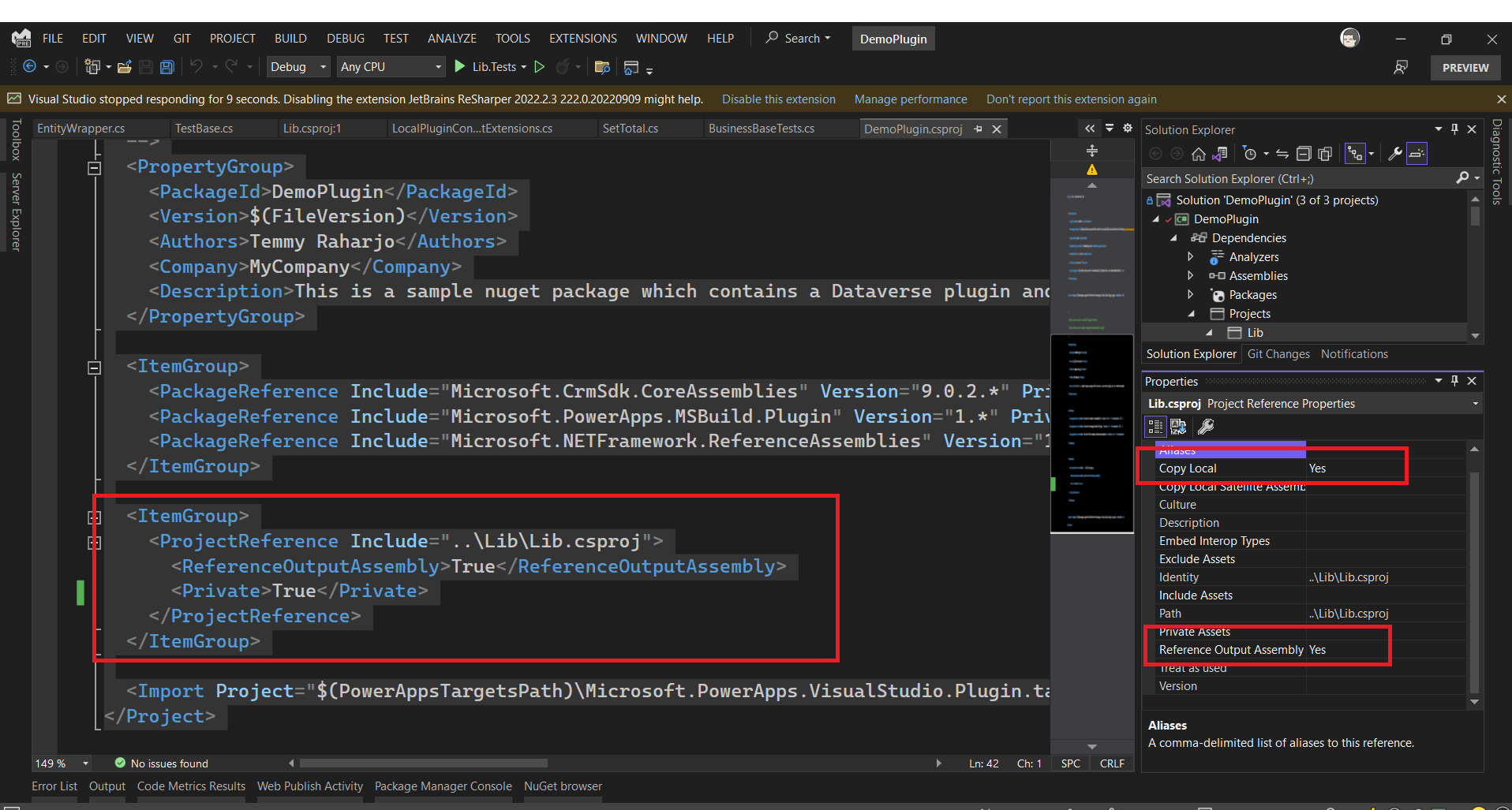Click the Search Solution Explorer input field
The image size is (1512, 810).
[1298, 179]
